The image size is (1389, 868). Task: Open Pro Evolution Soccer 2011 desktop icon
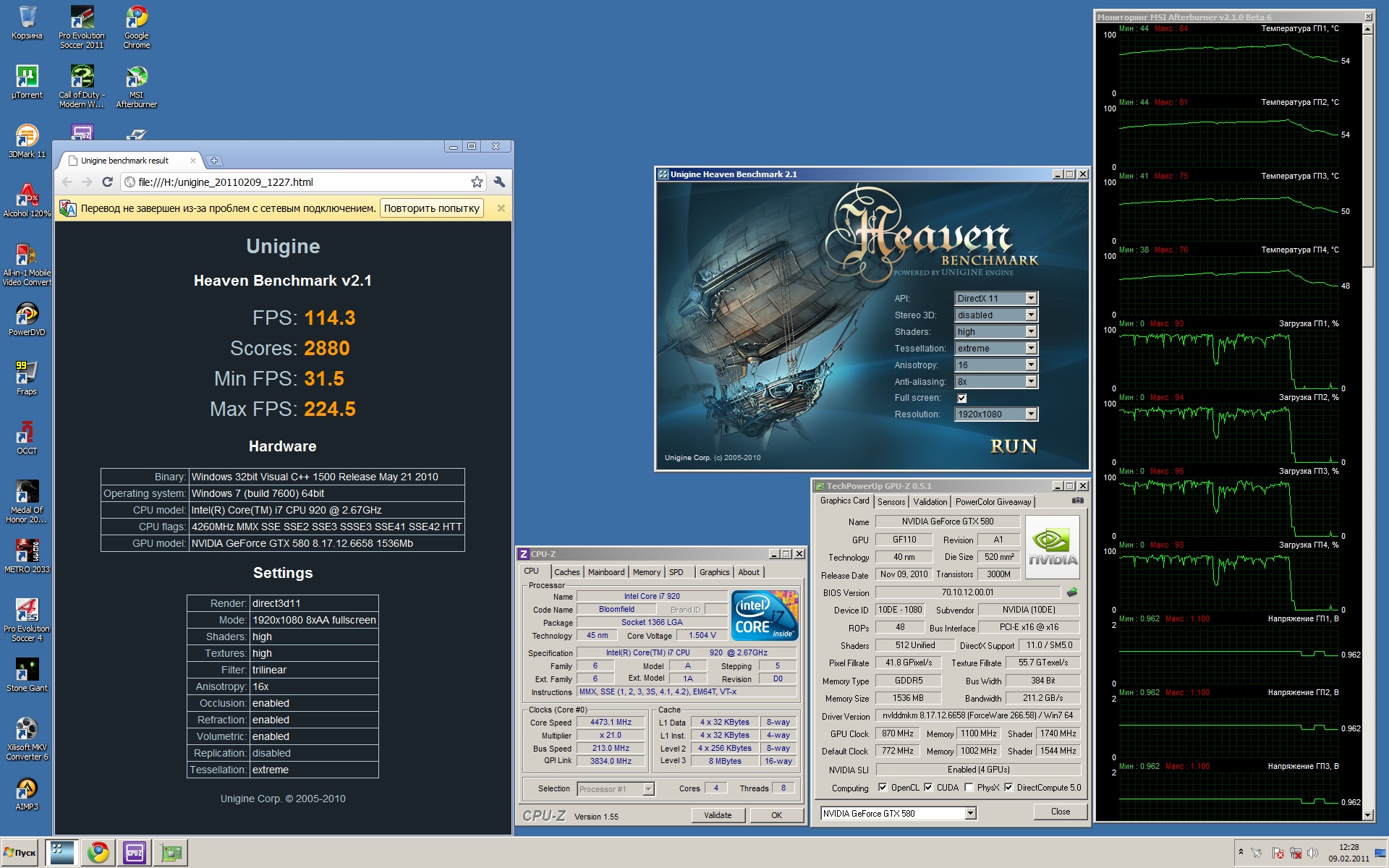coord(82,27)
